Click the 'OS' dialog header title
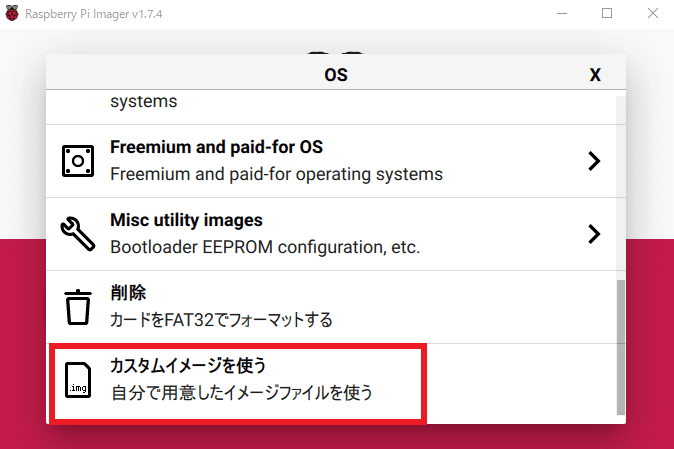The height and width of the screenshot is (449, 674). coord(336,75)
